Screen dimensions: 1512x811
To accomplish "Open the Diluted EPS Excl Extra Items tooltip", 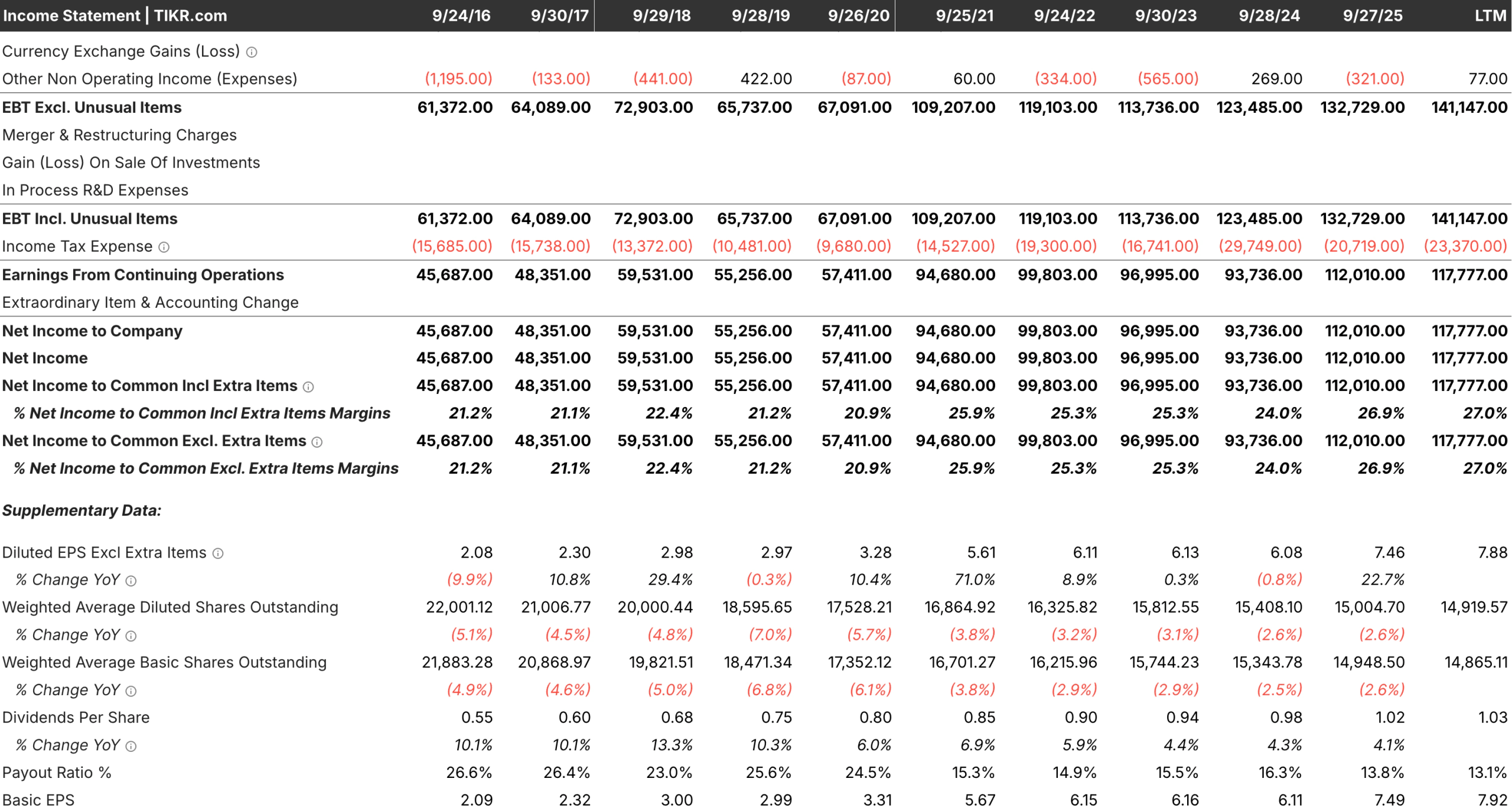I will [x=219, y=553].
